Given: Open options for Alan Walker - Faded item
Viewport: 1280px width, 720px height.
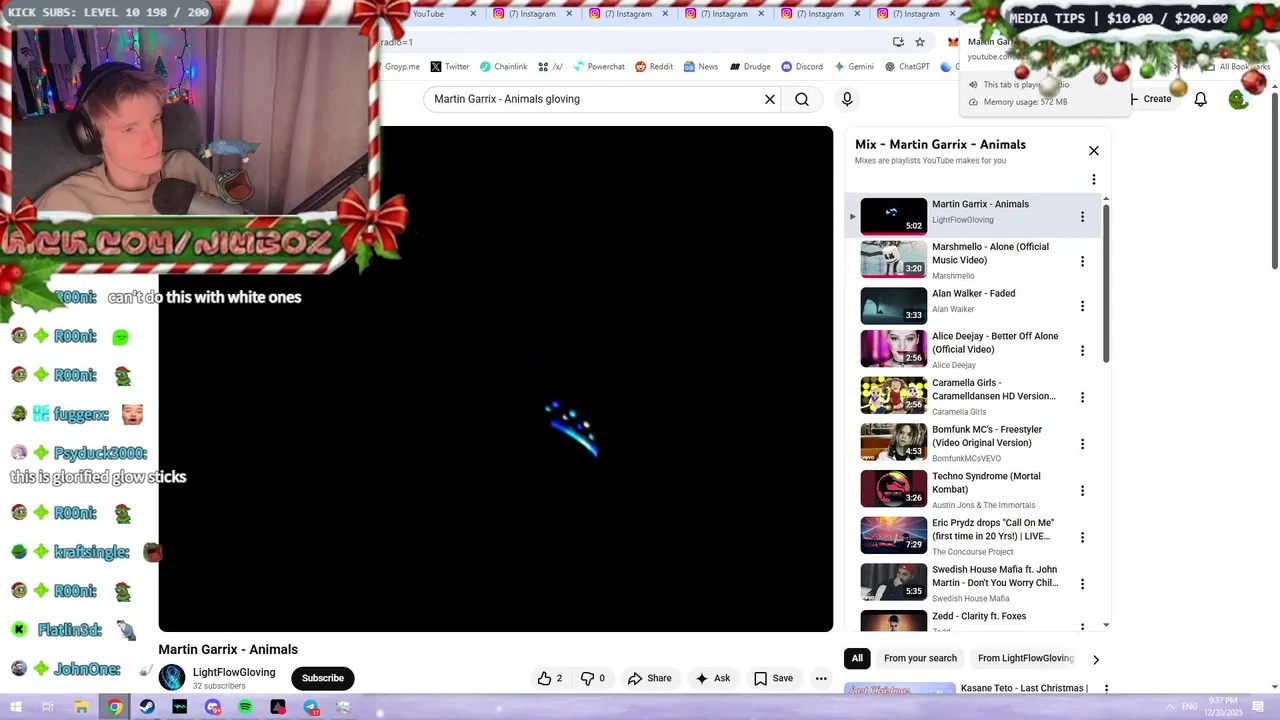Looking at the screenshot, I should [x=1082, y=306].
